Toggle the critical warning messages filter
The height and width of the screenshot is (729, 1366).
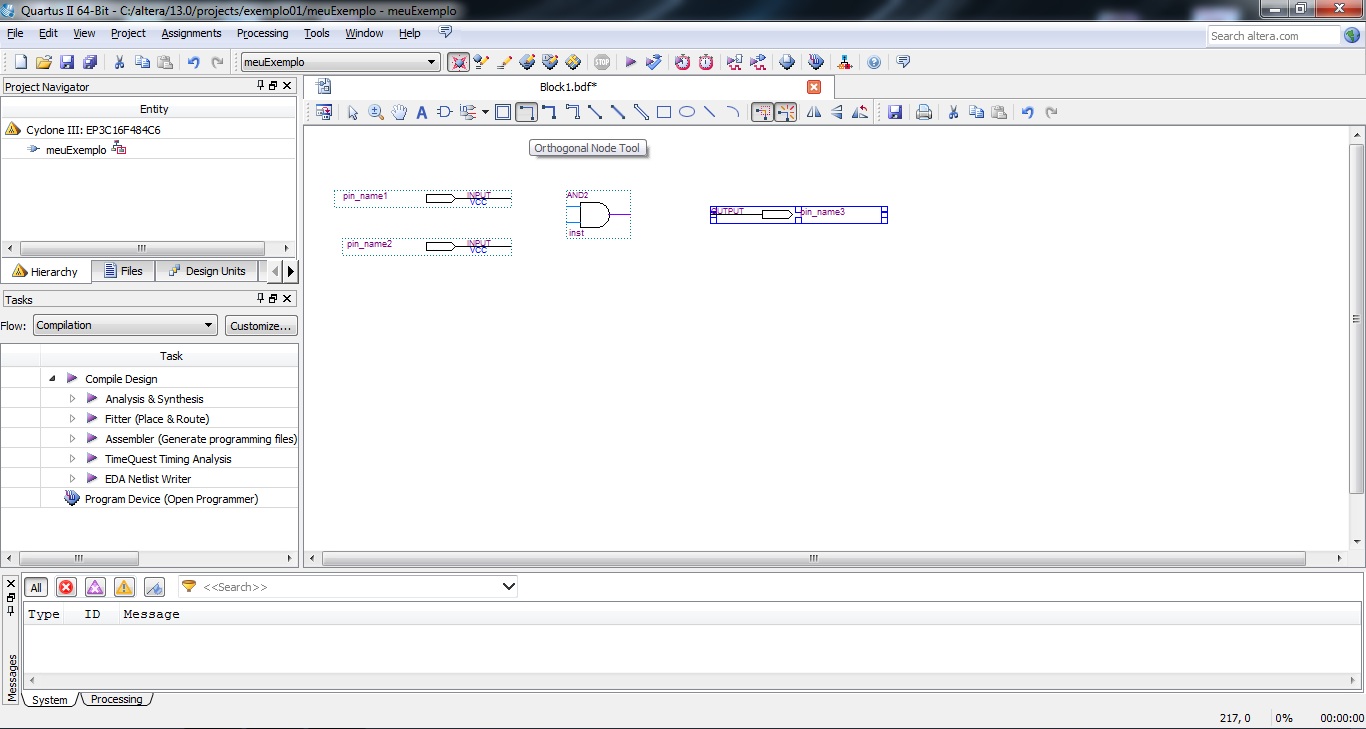pyautogui.click(x=95, y=587)
